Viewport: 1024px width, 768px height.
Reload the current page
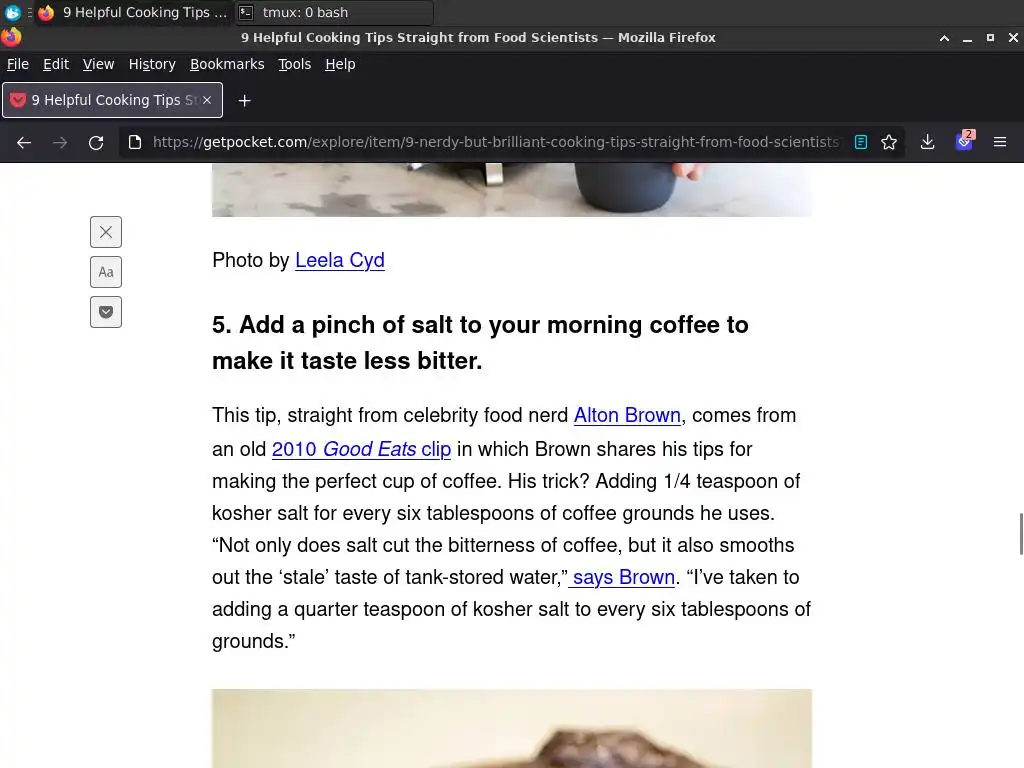(x=96, y=142)
